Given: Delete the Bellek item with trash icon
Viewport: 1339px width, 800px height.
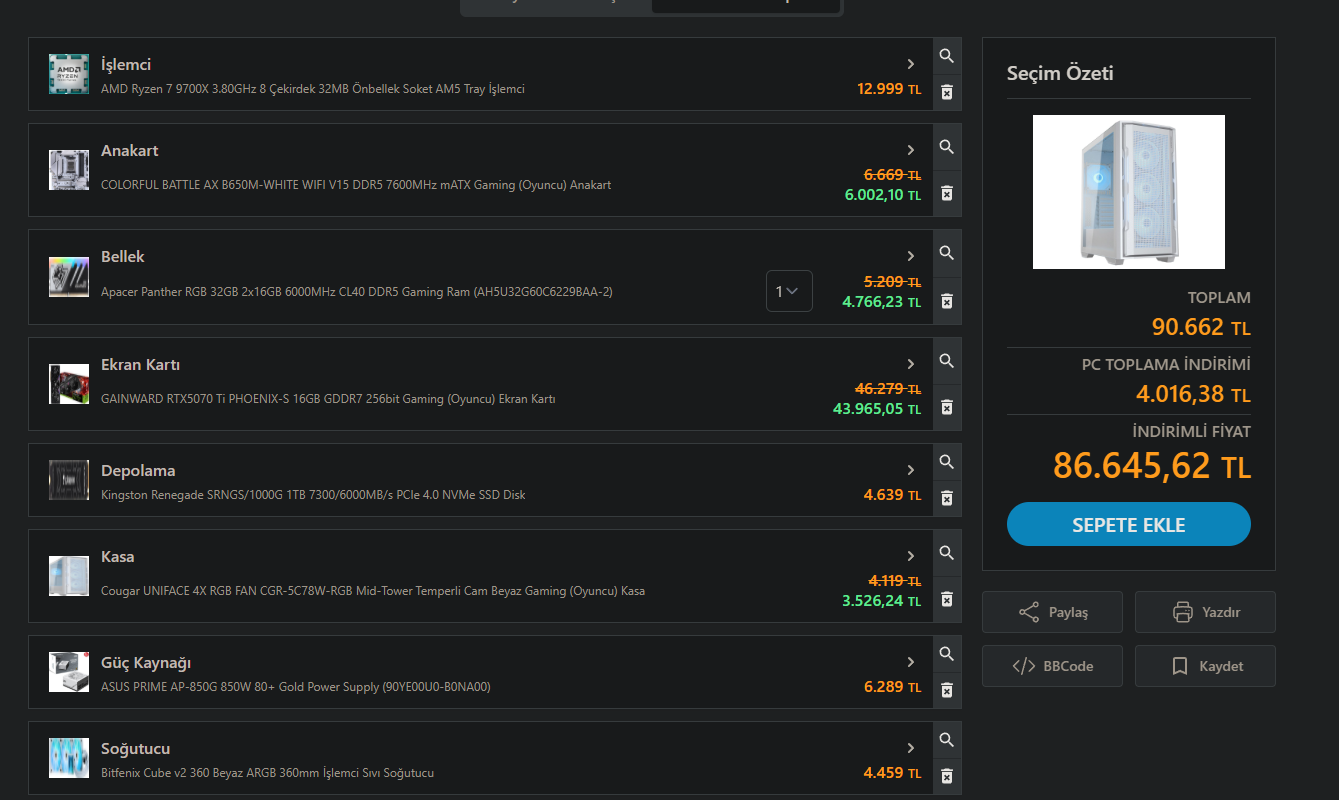Looking at the screenshot, I should (946, 301).
